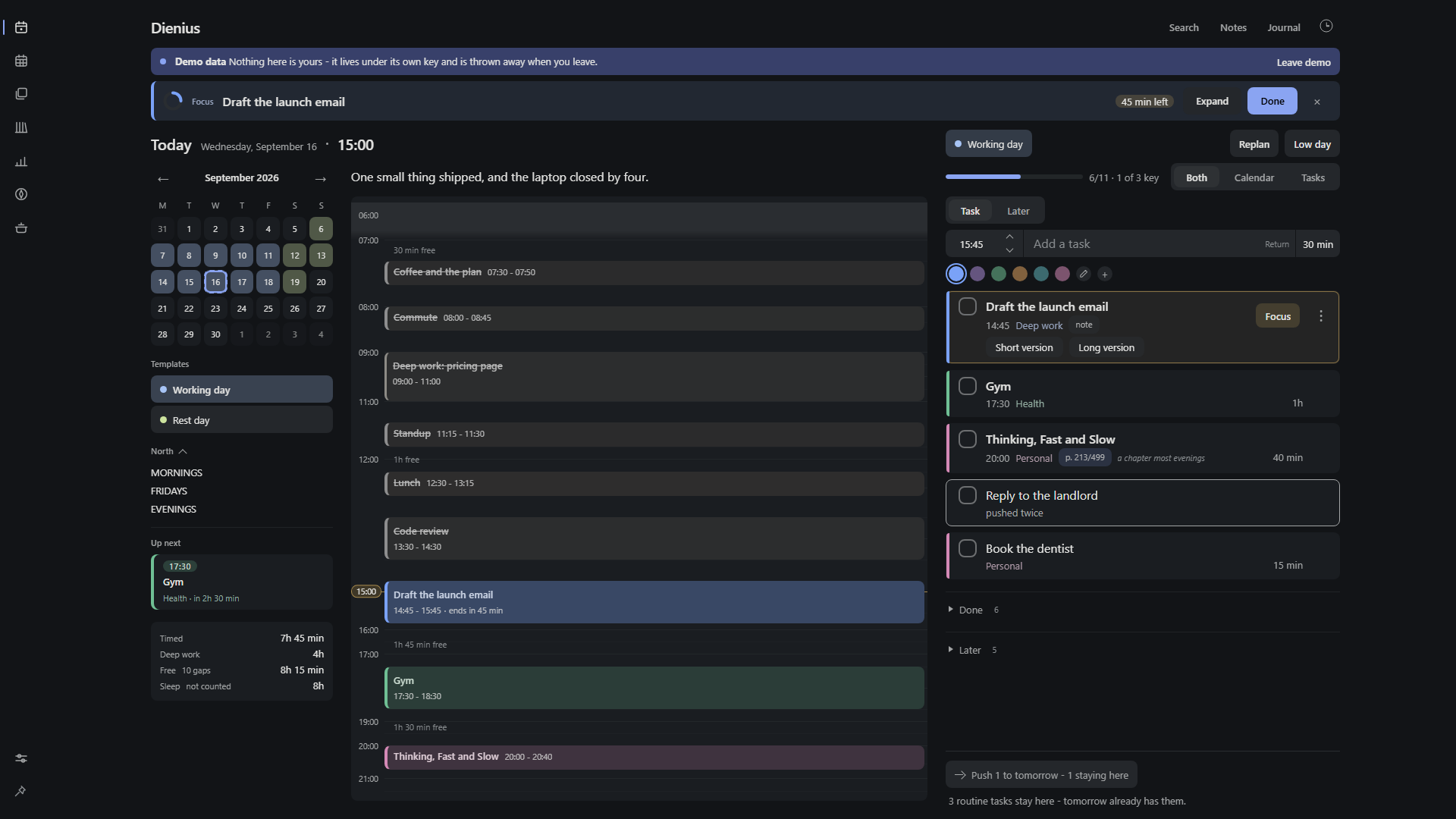The height and width of the screenshot is (819, 1456).
Task: Open Journal in the top bar
Action: 1283,27
